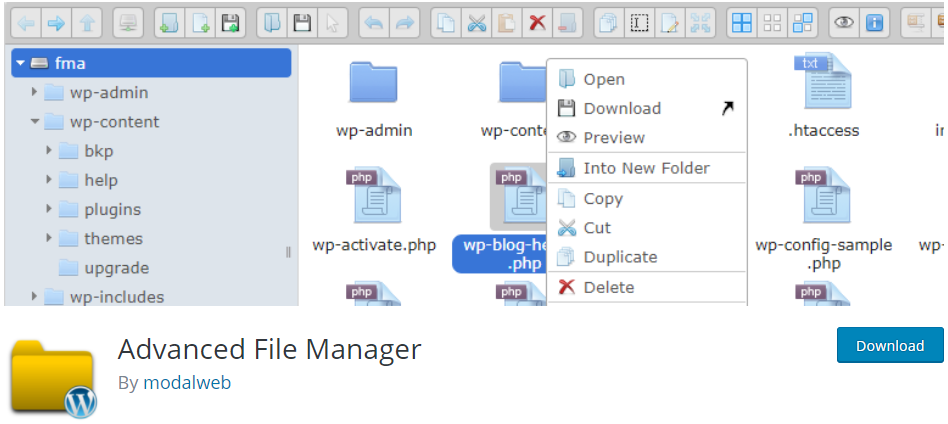The image size is (948, 424).
Task: Click the invert selection toolbar icon
Action: coord(803,24)
